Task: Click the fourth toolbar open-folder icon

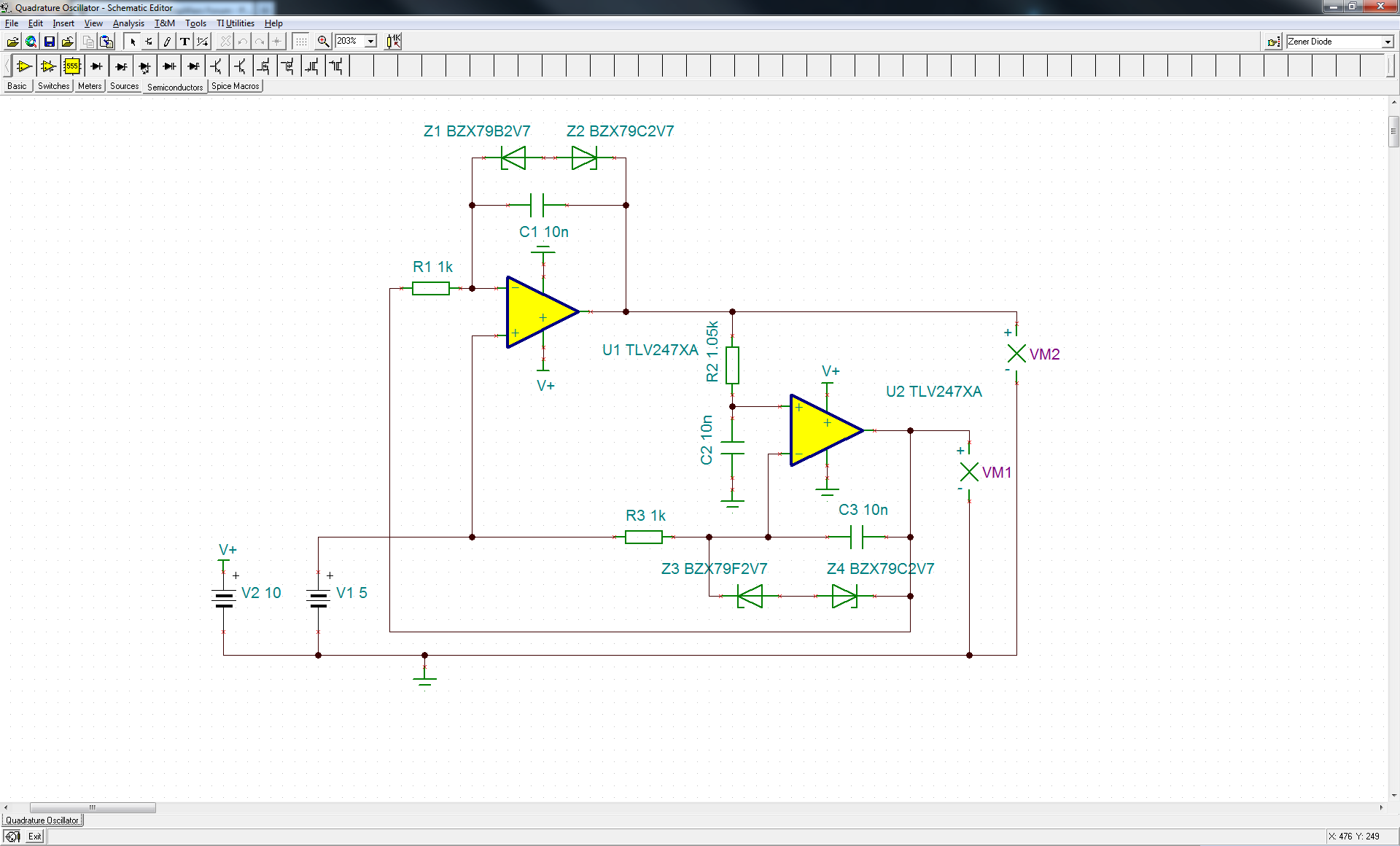Action: (x=67, y=42)
